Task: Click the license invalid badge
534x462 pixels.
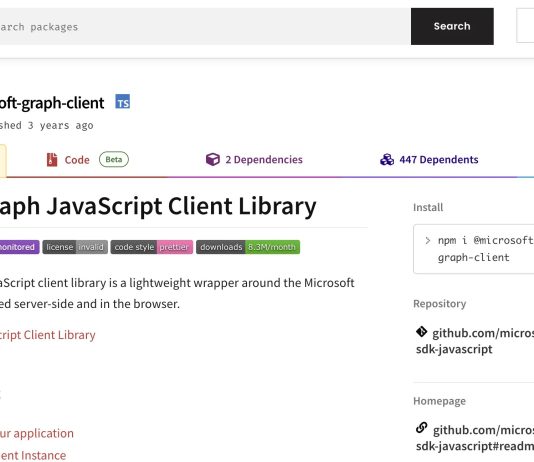Action: coord(75,247)
